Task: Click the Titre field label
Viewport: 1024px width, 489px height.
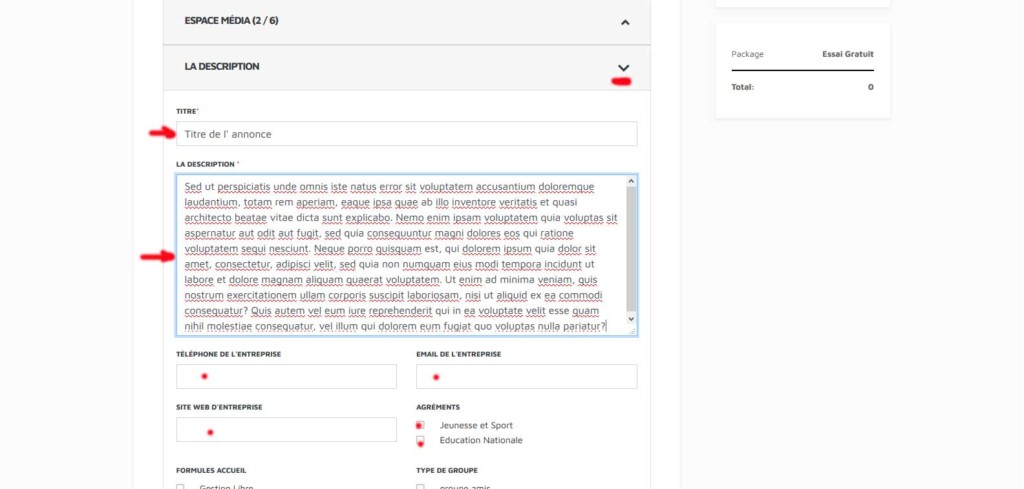Action: pos(186,112)
